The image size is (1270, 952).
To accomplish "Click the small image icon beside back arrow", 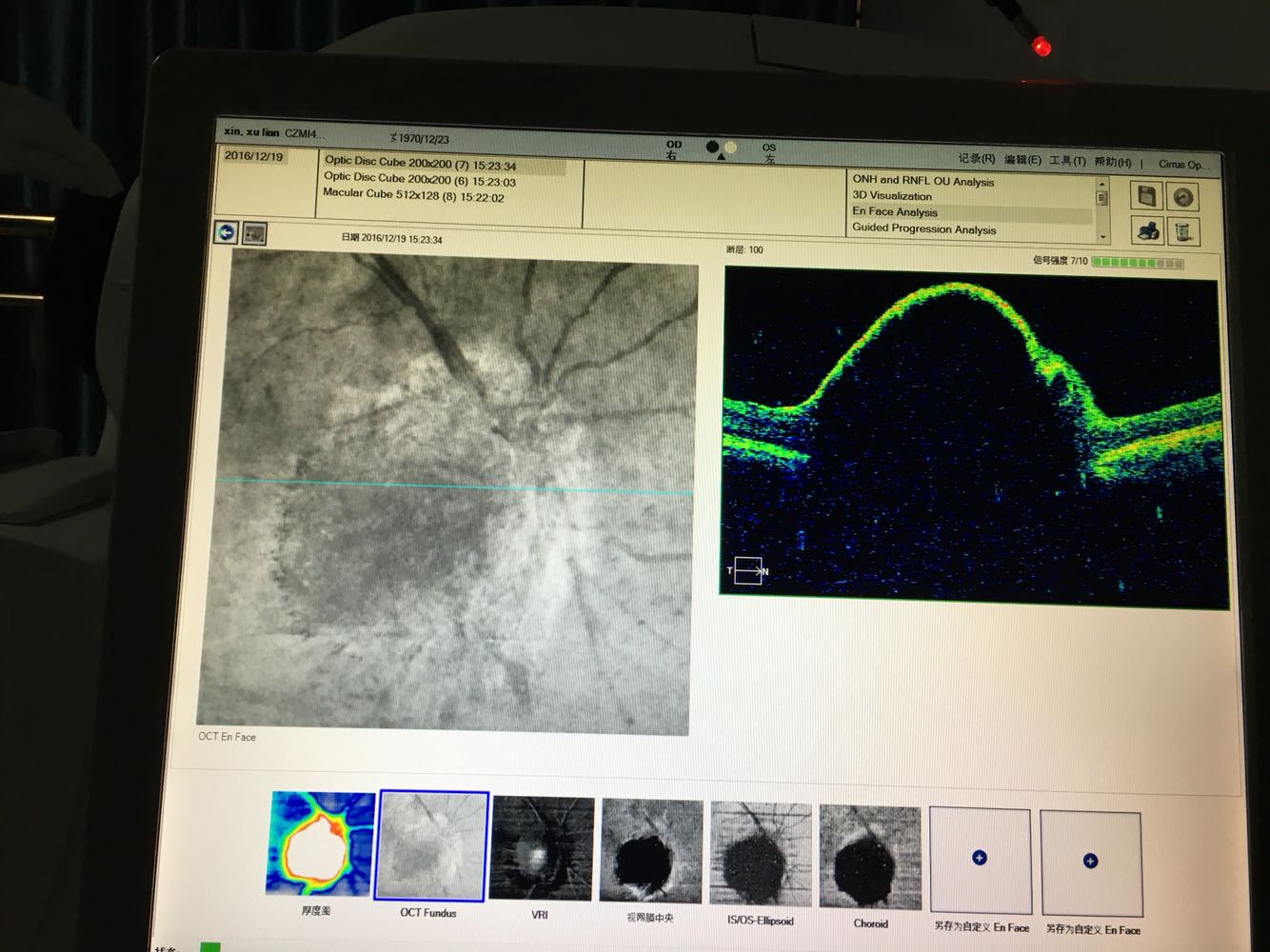I will (x=254, y=233).
